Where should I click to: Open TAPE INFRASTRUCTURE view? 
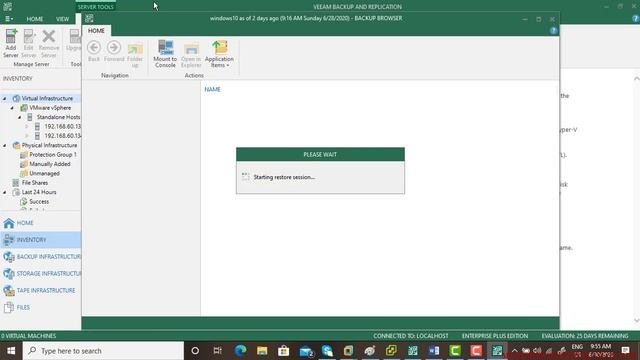pos(40,290)
